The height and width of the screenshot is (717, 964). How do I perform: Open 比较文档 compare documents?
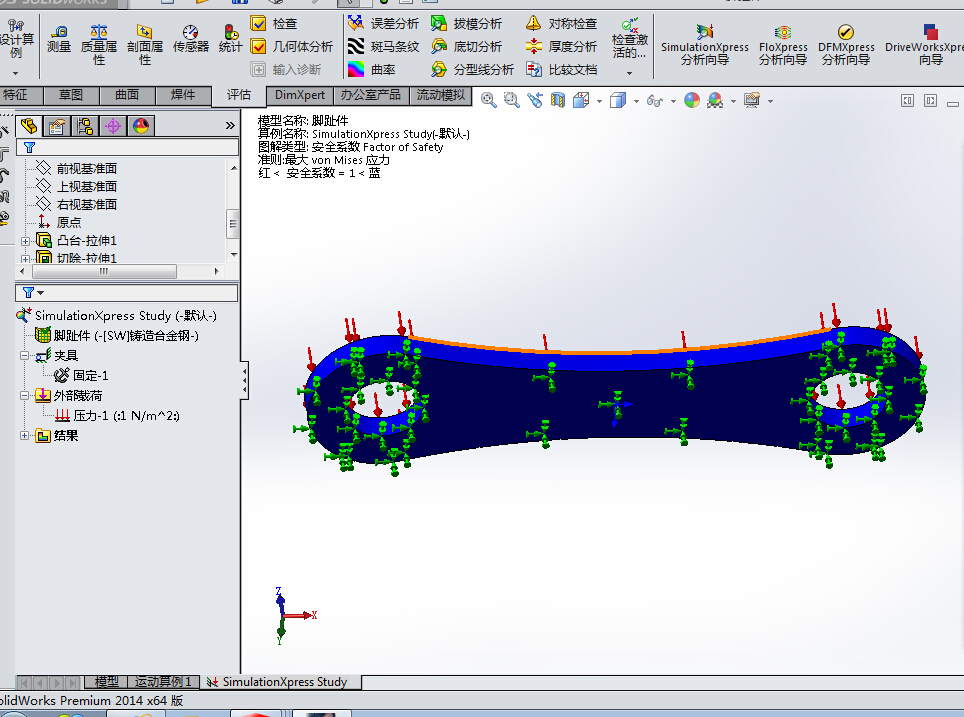pos(561,69)
